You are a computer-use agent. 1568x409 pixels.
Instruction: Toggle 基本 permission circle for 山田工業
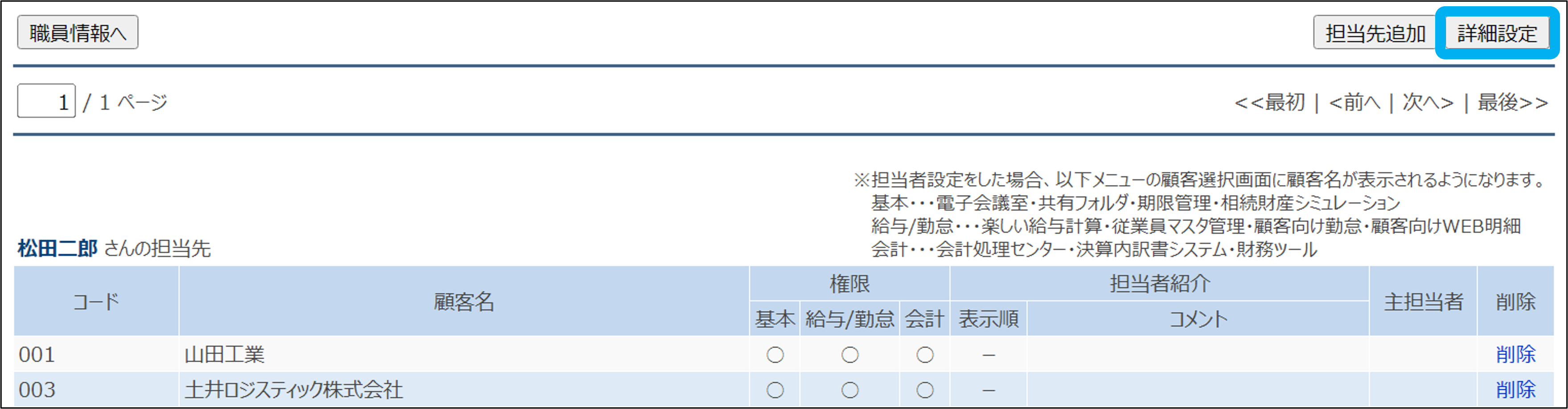click(x=775, y=355)
